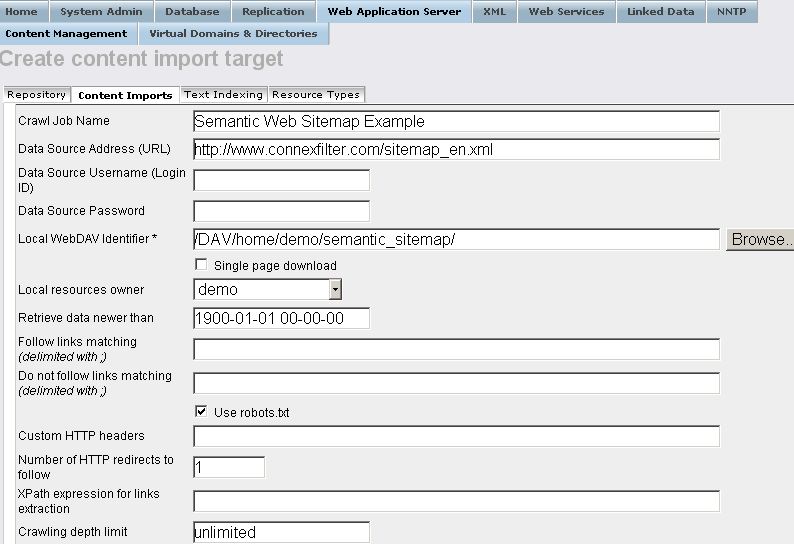Open the Replication section
The image size is (794, 544).
click(273, 12)
